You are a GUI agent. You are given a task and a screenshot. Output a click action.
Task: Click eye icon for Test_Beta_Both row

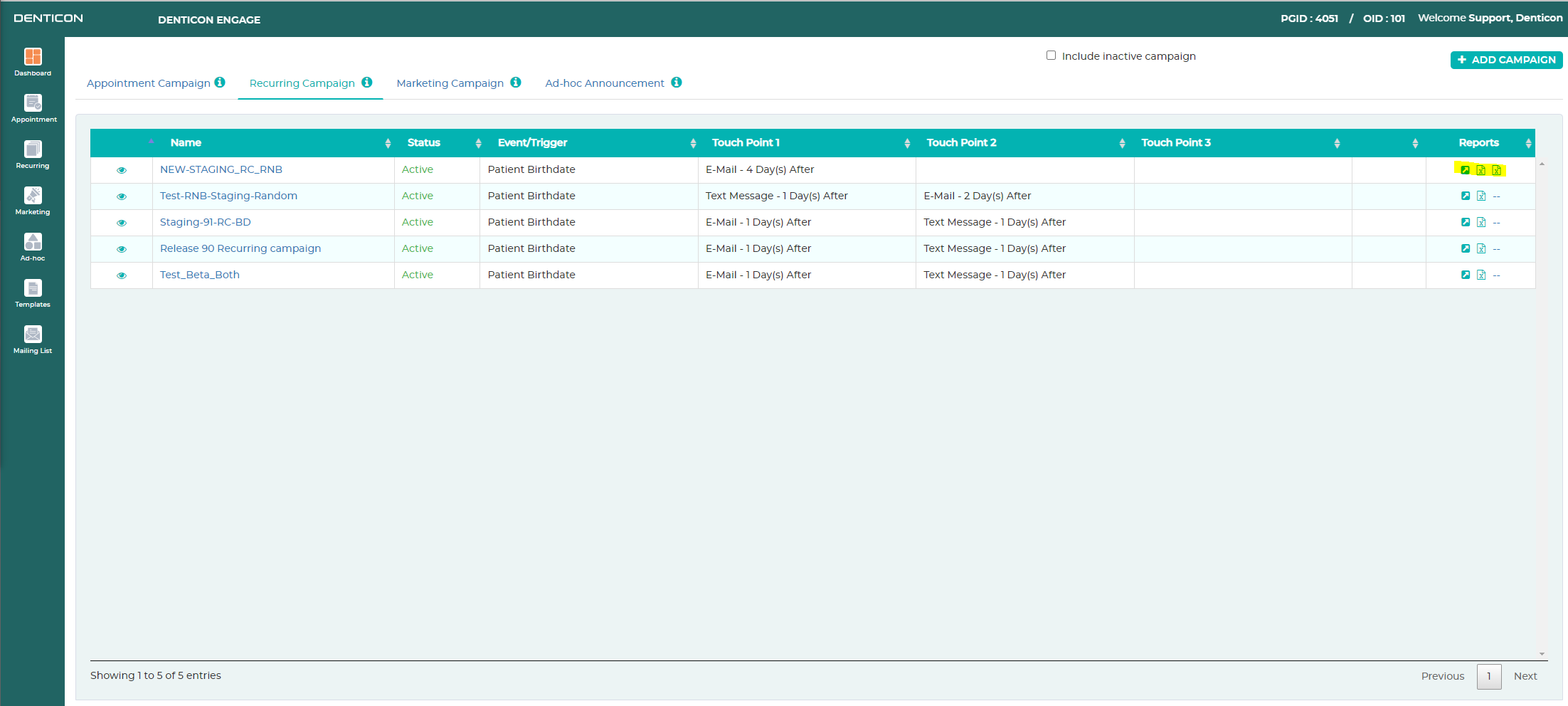122,275
